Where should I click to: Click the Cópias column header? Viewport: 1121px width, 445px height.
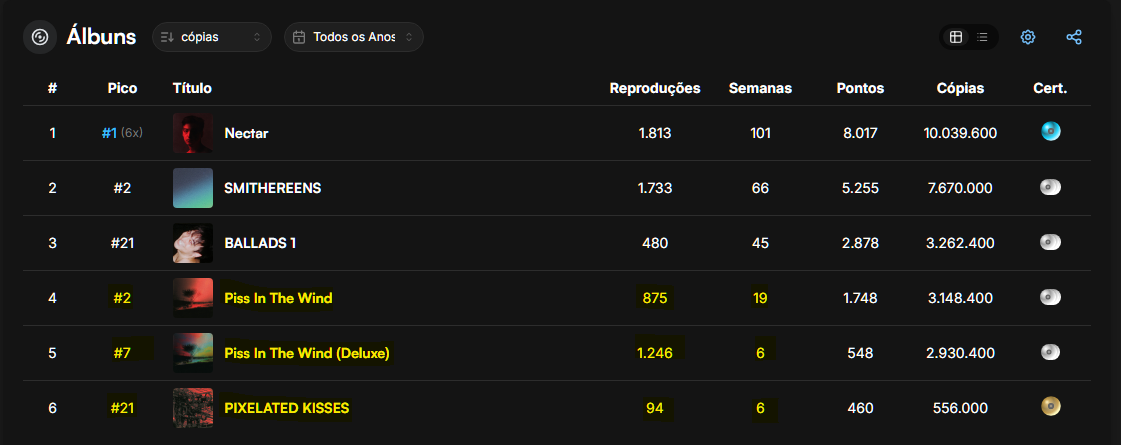(x=960, y=89)
